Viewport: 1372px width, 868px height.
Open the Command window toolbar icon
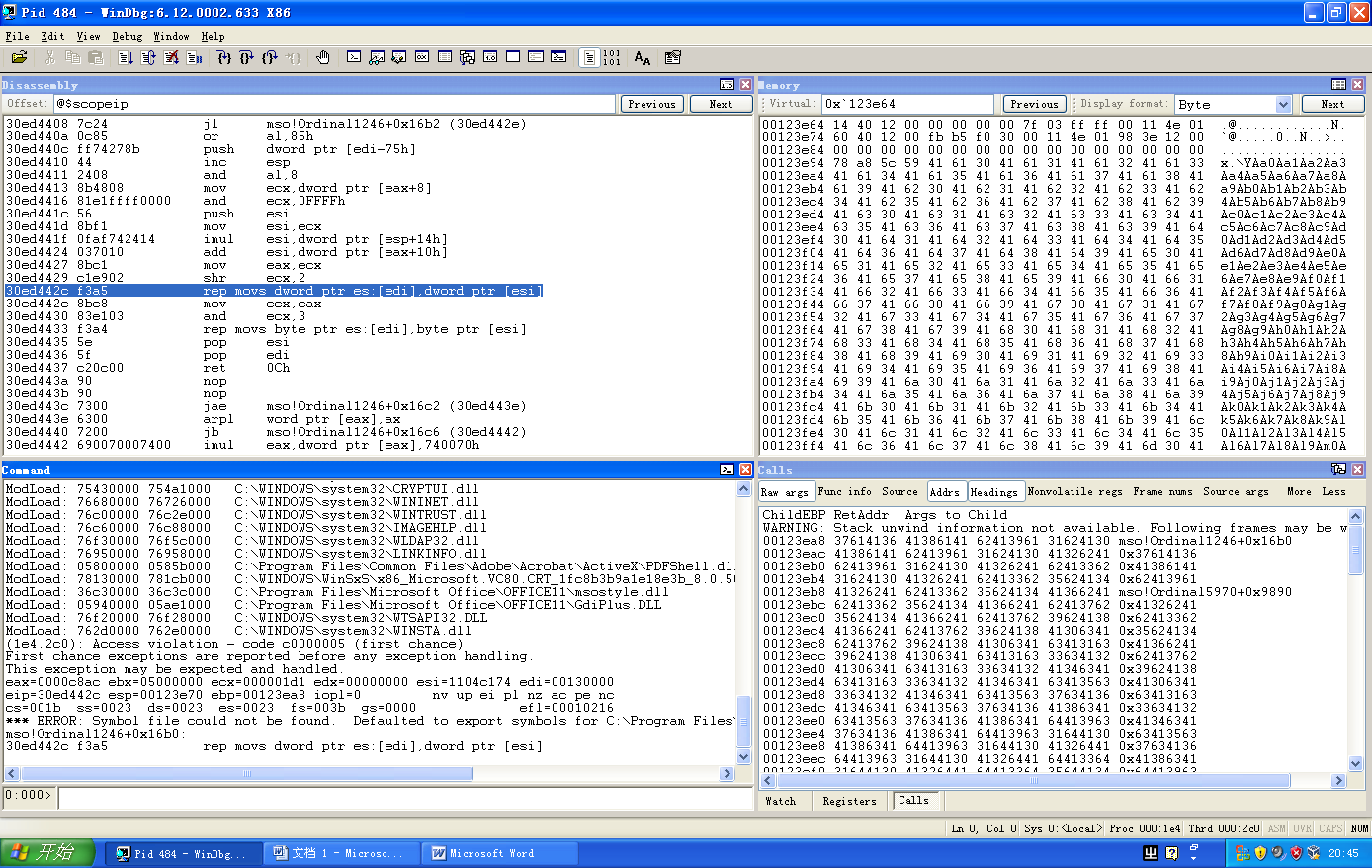354,57
